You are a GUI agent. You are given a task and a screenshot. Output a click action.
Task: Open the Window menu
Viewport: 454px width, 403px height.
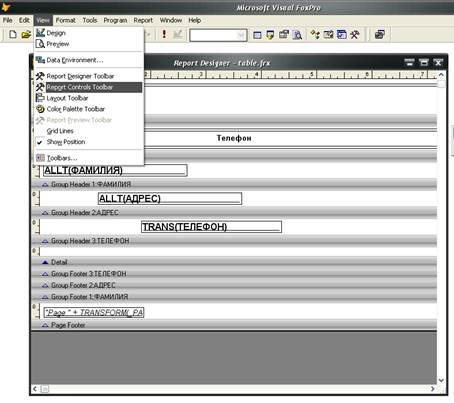click(171, 20)
